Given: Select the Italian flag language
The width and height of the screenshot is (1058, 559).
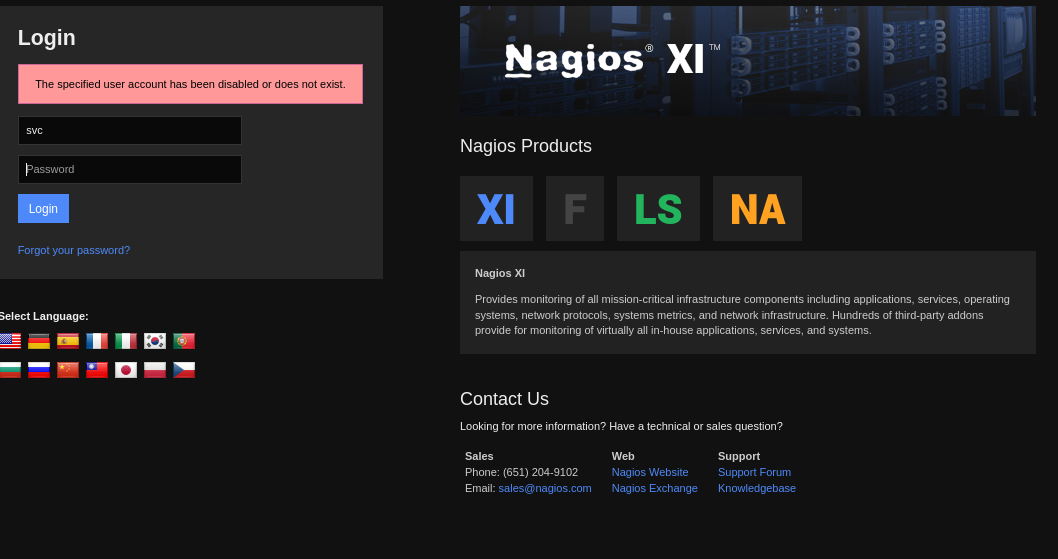Looking at the screenshot, I should pyautogui.click(x=126, y=341).
